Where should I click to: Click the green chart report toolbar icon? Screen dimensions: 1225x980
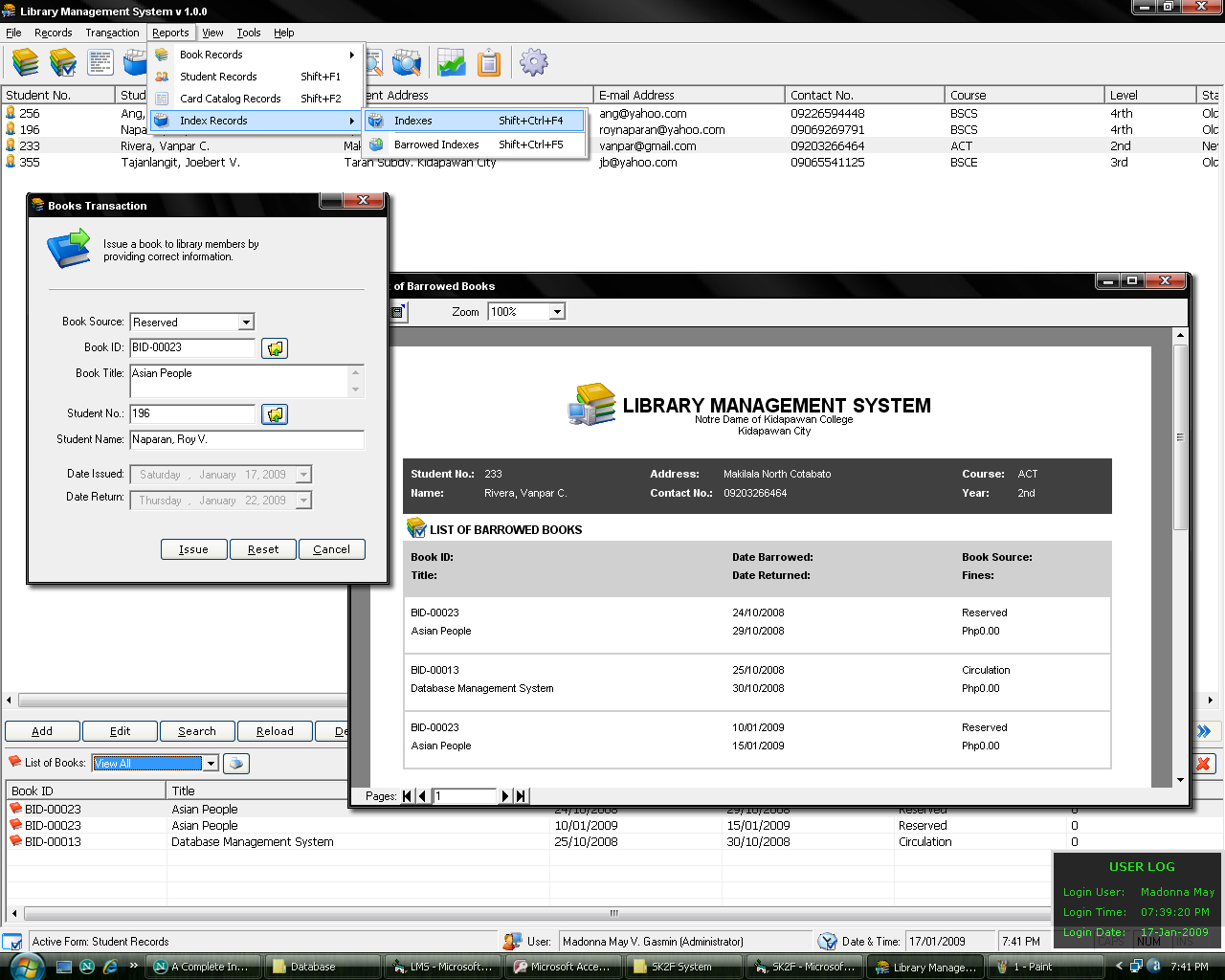coord(451,63)
